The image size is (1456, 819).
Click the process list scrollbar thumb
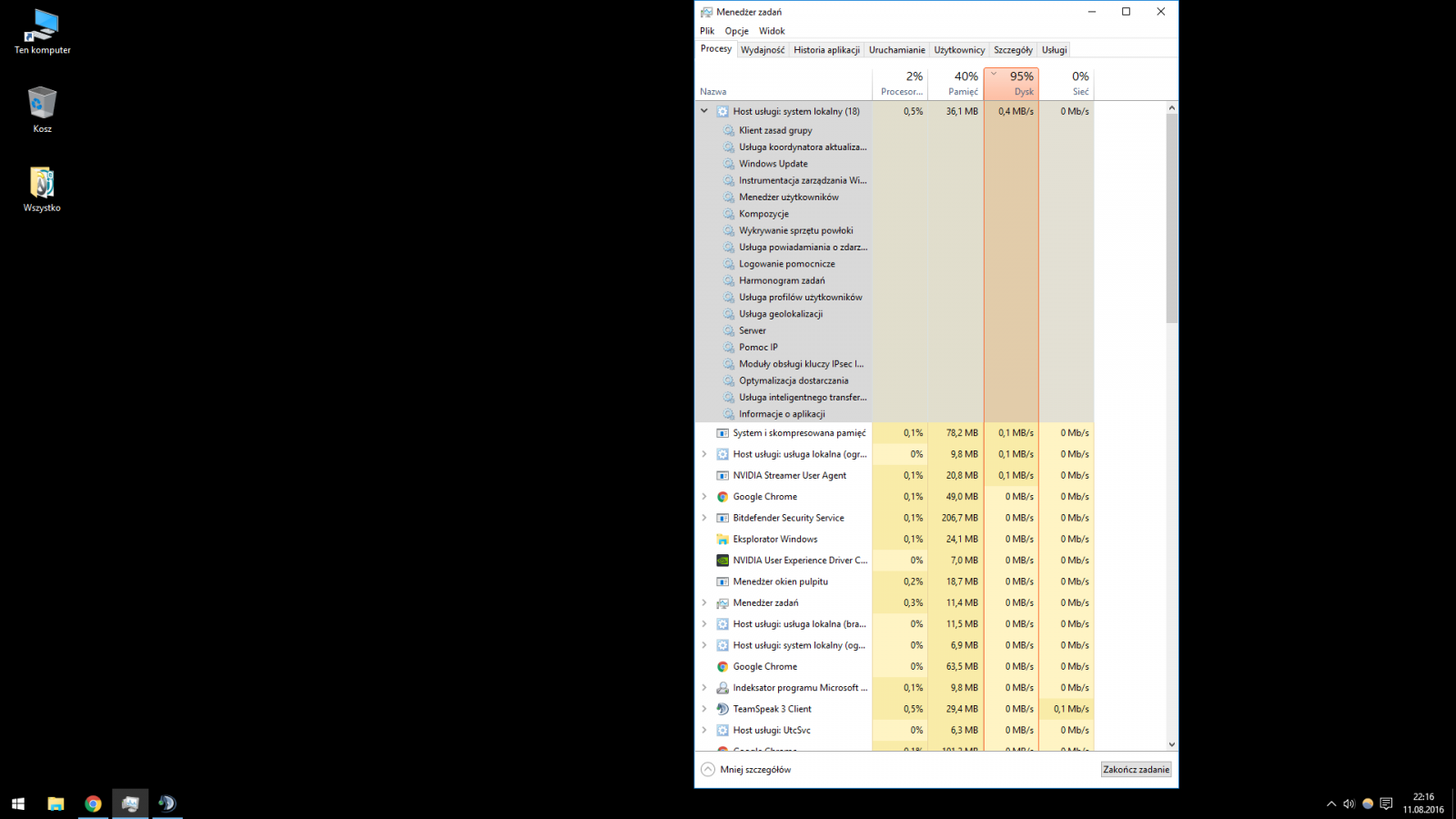coord(1172,218)
